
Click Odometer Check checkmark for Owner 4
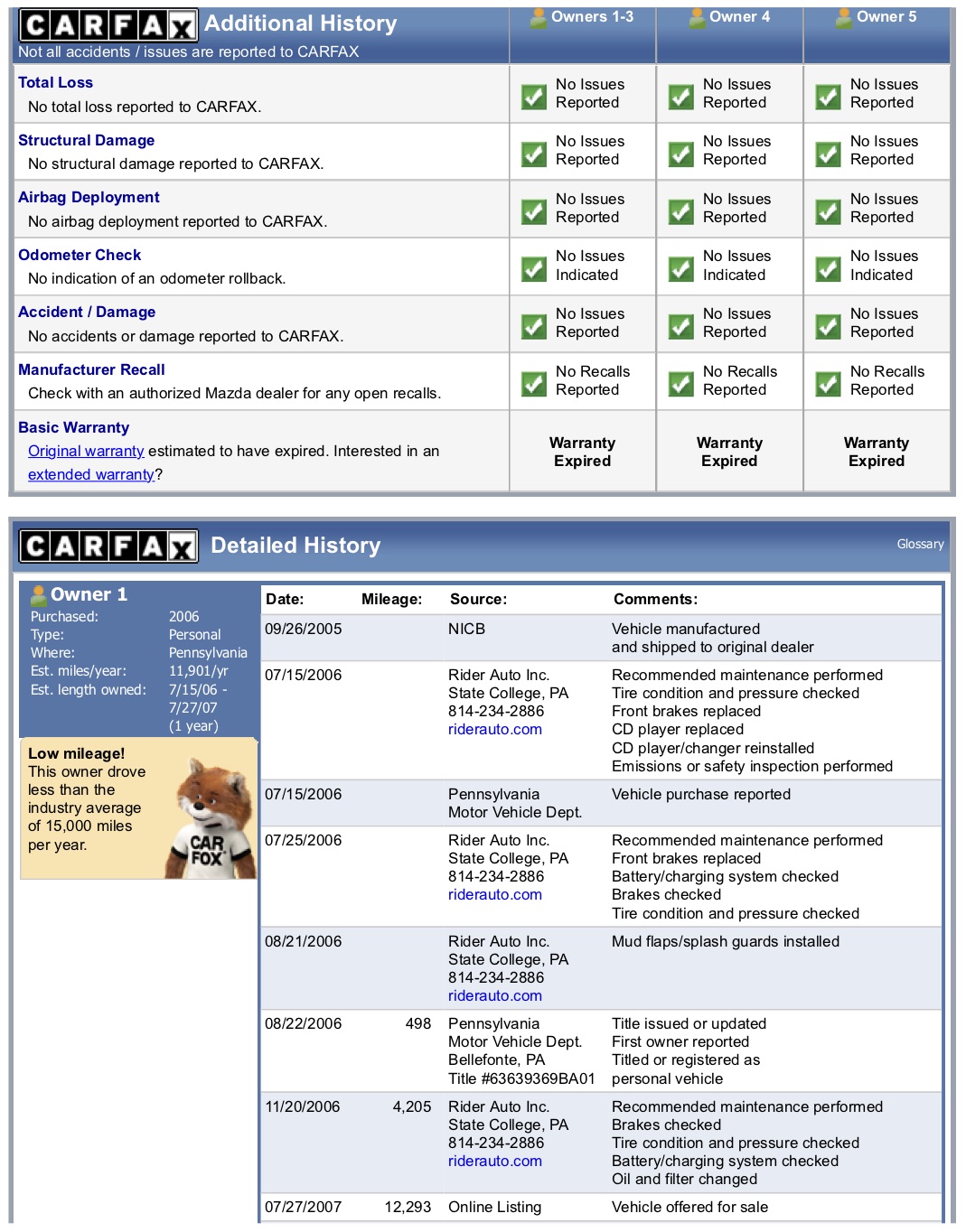681,268
